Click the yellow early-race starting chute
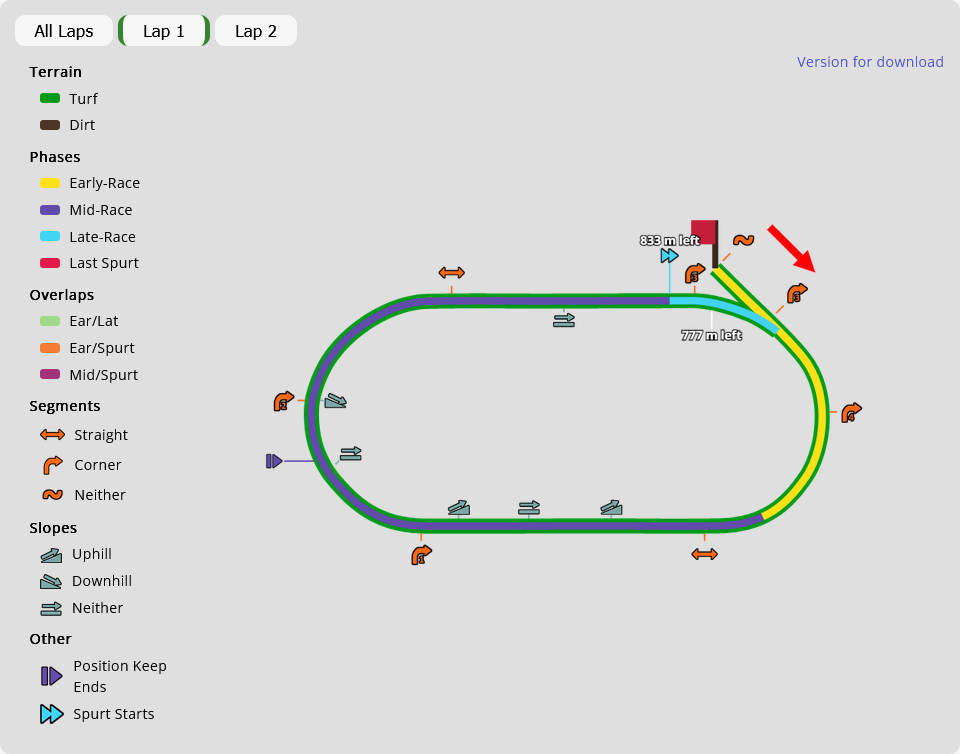Screen dimensions: 960x754 745,299
